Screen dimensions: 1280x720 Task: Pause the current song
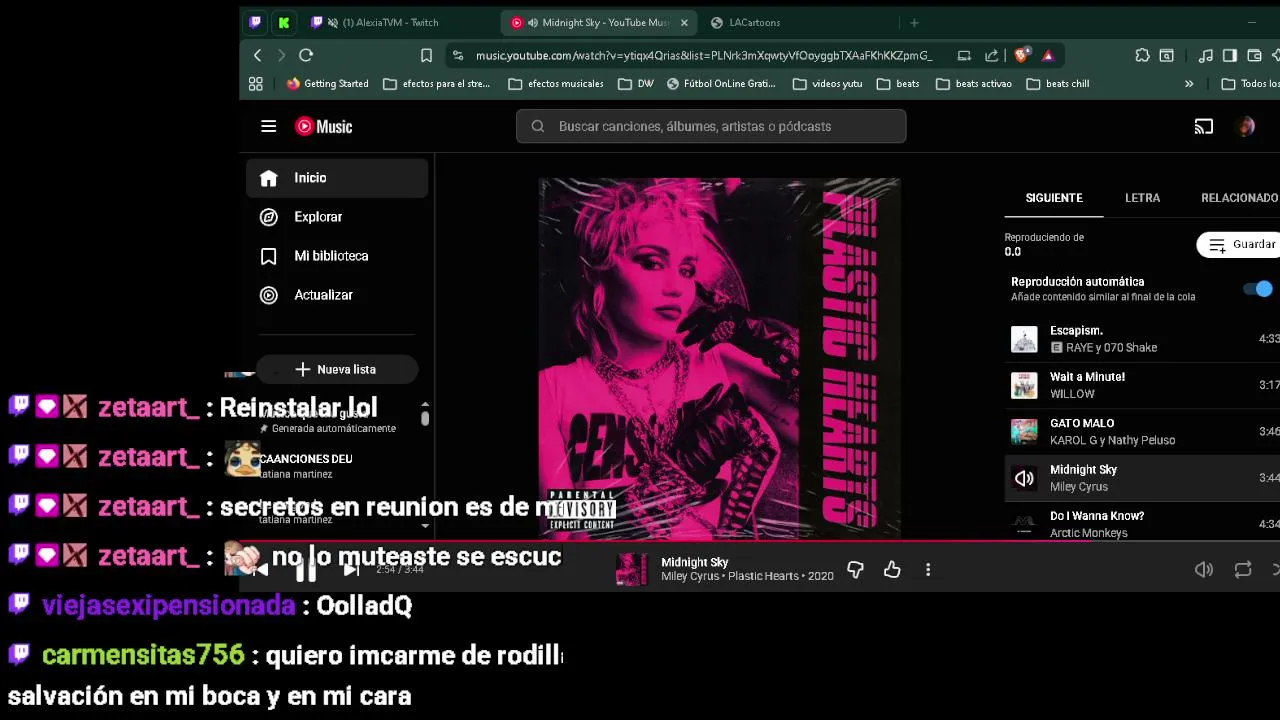pos(306,570)
